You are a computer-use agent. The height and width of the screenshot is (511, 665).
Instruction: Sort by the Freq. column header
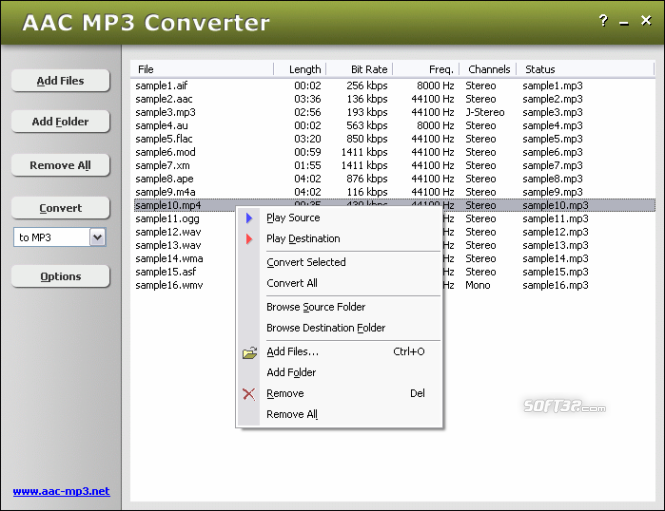[425, 69]
